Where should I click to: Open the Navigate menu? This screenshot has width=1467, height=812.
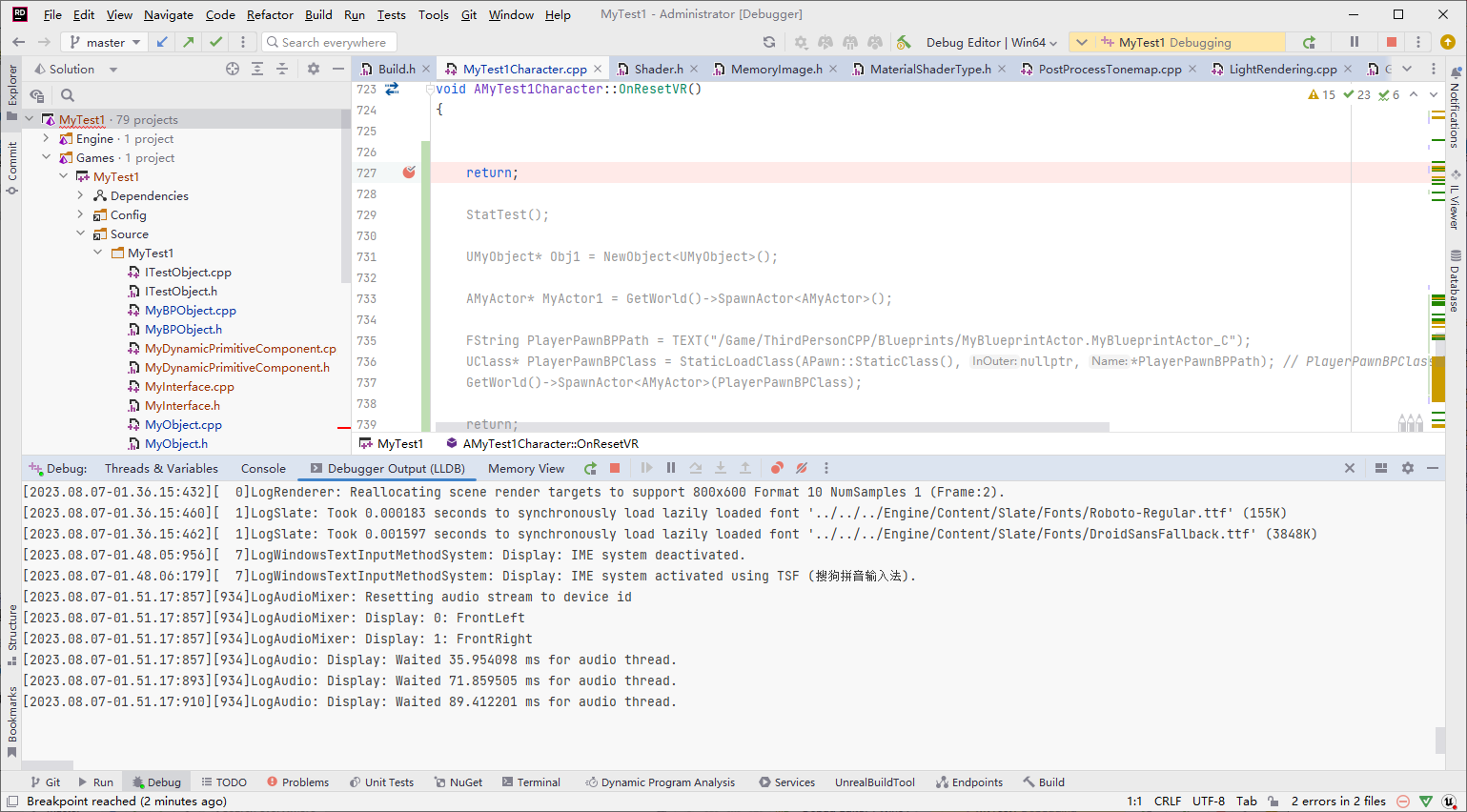169,14
